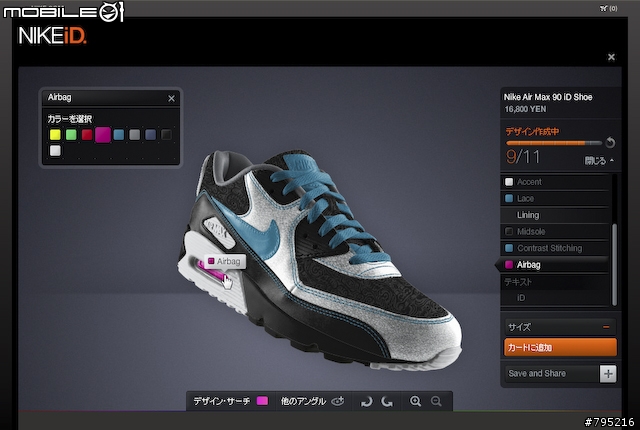Click the Nike Air Max 90 iD Shoe title

(x=548, y=97)
